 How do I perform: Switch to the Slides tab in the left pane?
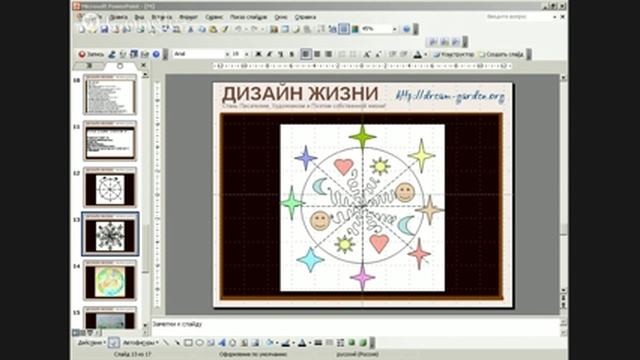click(x=120, y=65)
